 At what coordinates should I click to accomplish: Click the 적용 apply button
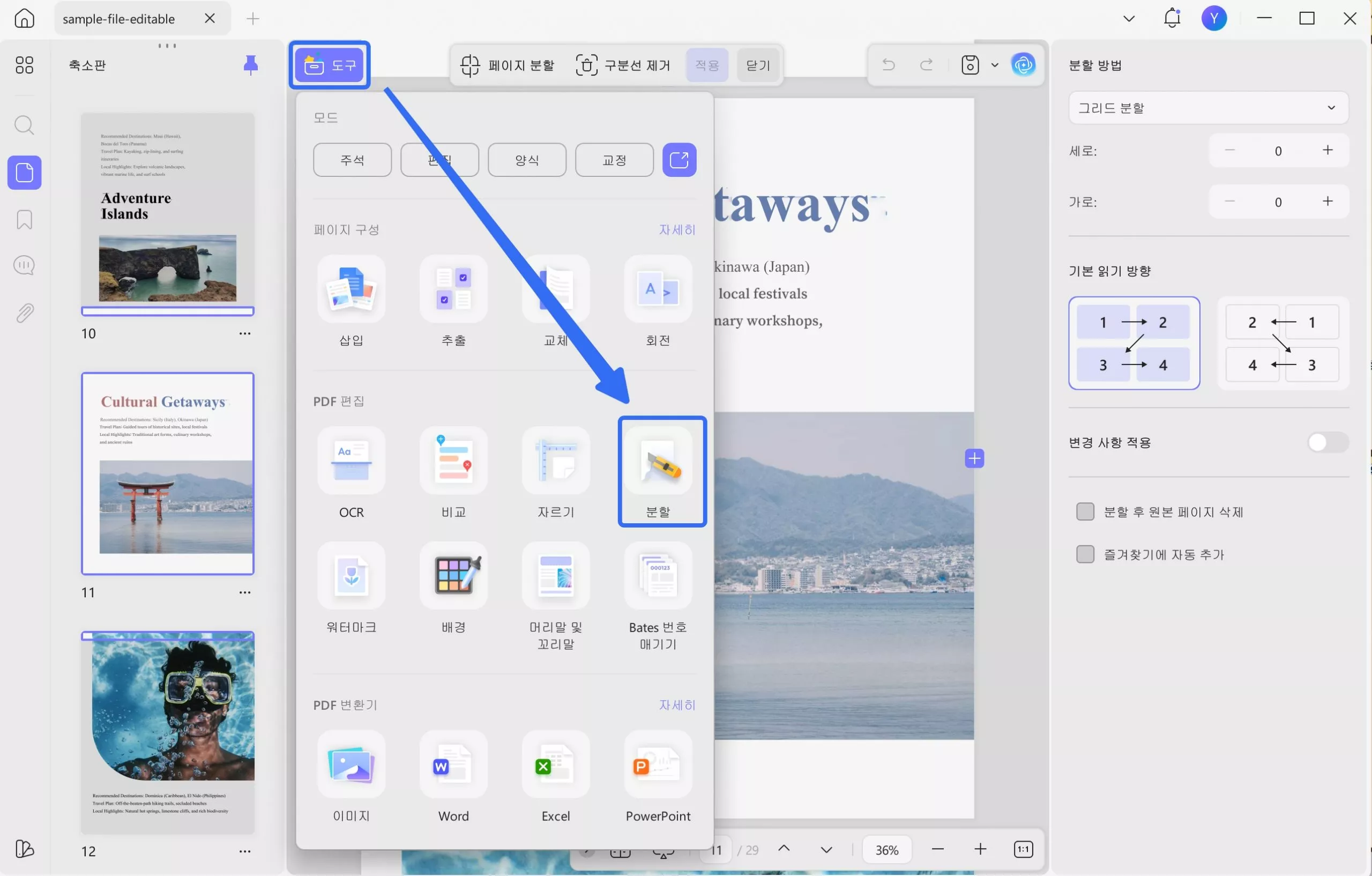707,65
